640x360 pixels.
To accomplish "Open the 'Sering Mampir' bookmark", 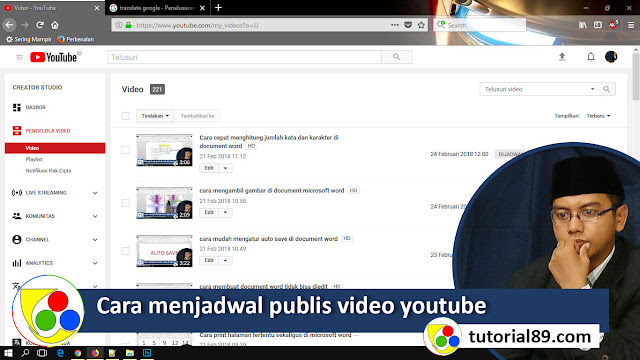I will pos(29,39).
